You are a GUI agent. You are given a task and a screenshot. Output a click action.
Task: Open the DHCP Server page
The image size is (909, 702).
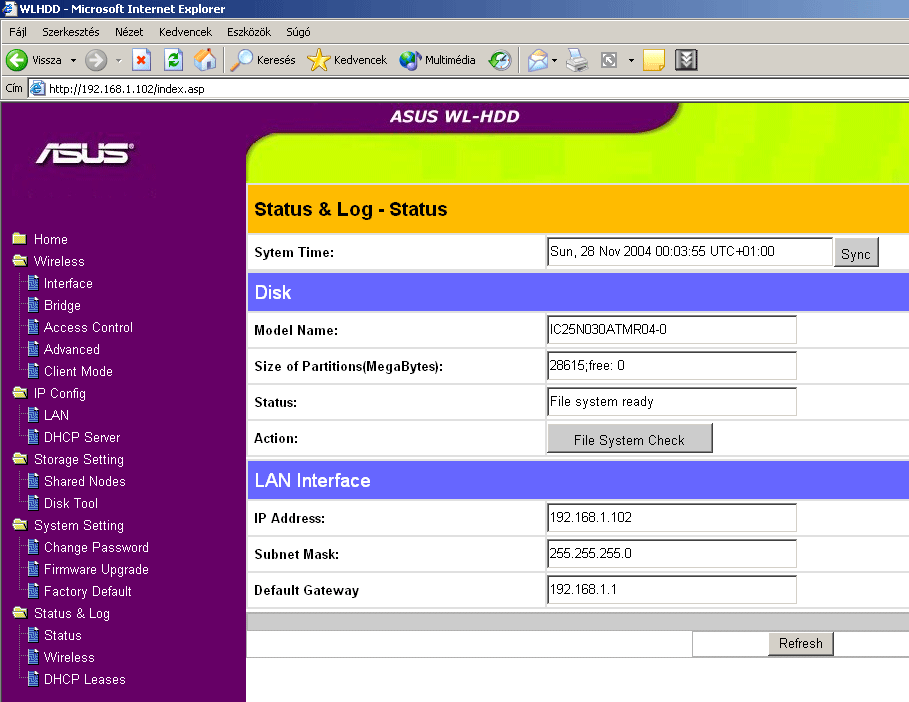74,437
